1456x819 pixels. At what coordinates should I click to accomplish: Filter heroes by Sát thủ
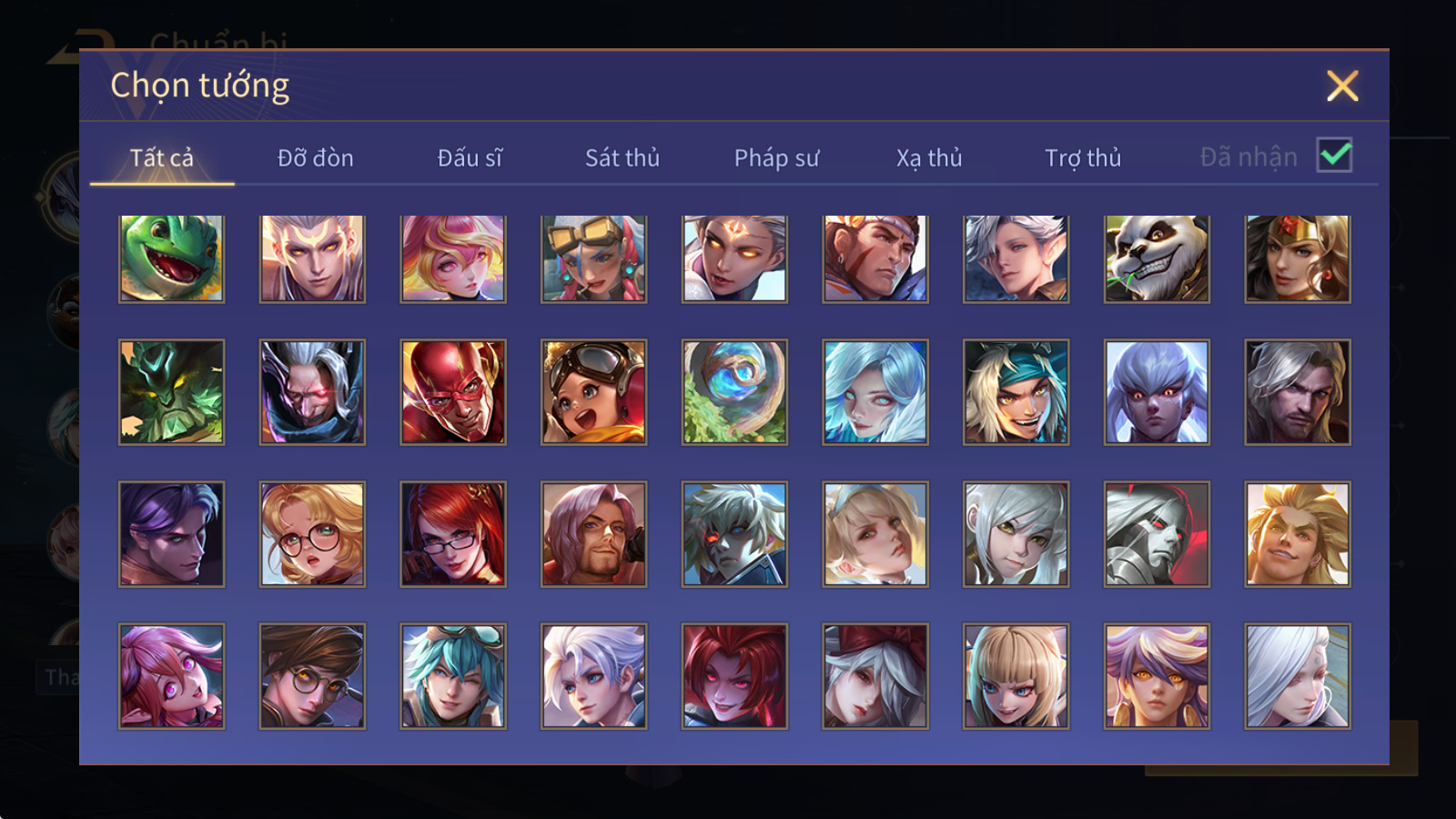coord(622,157)
